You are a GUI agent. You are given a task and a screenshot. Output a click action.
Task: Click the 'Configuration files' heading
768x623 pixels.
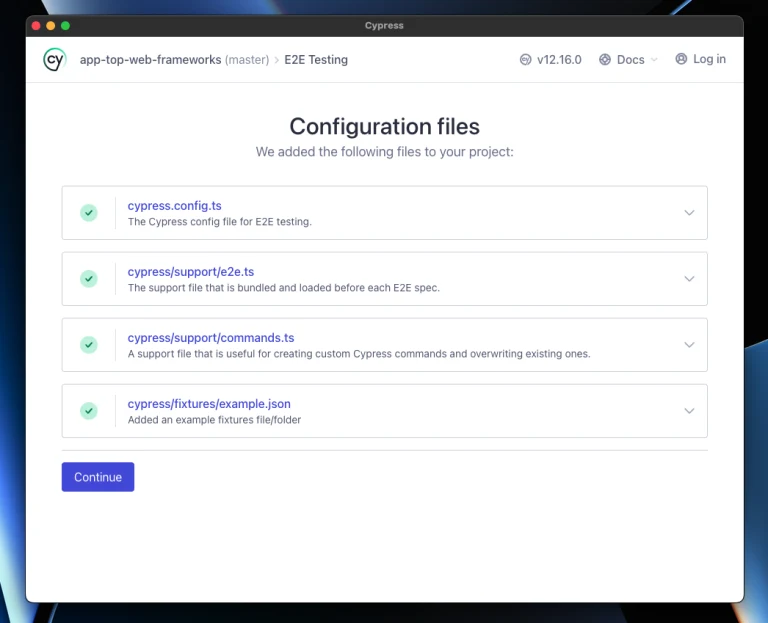[x=384, y=126]
